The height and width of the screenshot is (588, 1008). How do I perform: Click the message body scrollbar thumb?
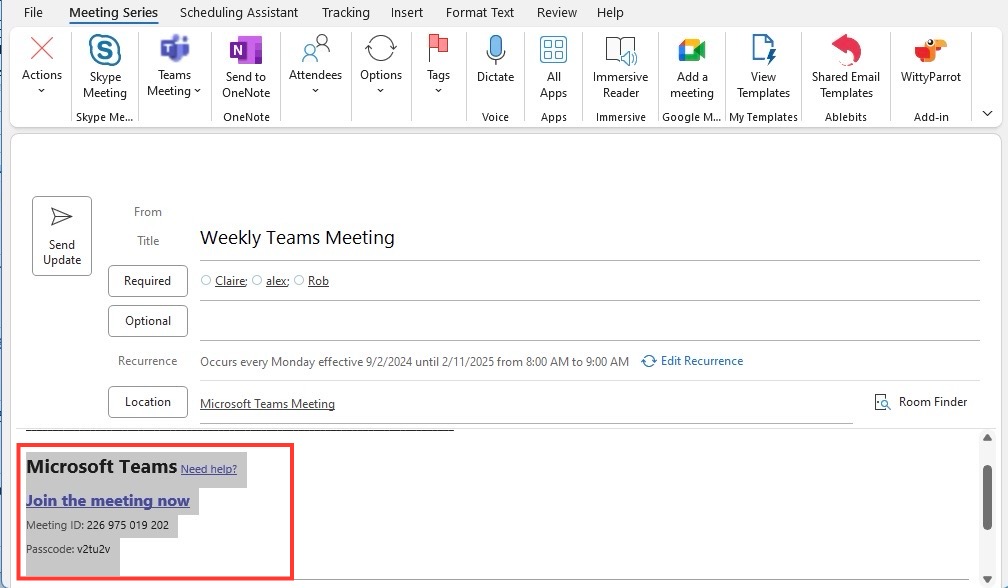tap(987, 497)
